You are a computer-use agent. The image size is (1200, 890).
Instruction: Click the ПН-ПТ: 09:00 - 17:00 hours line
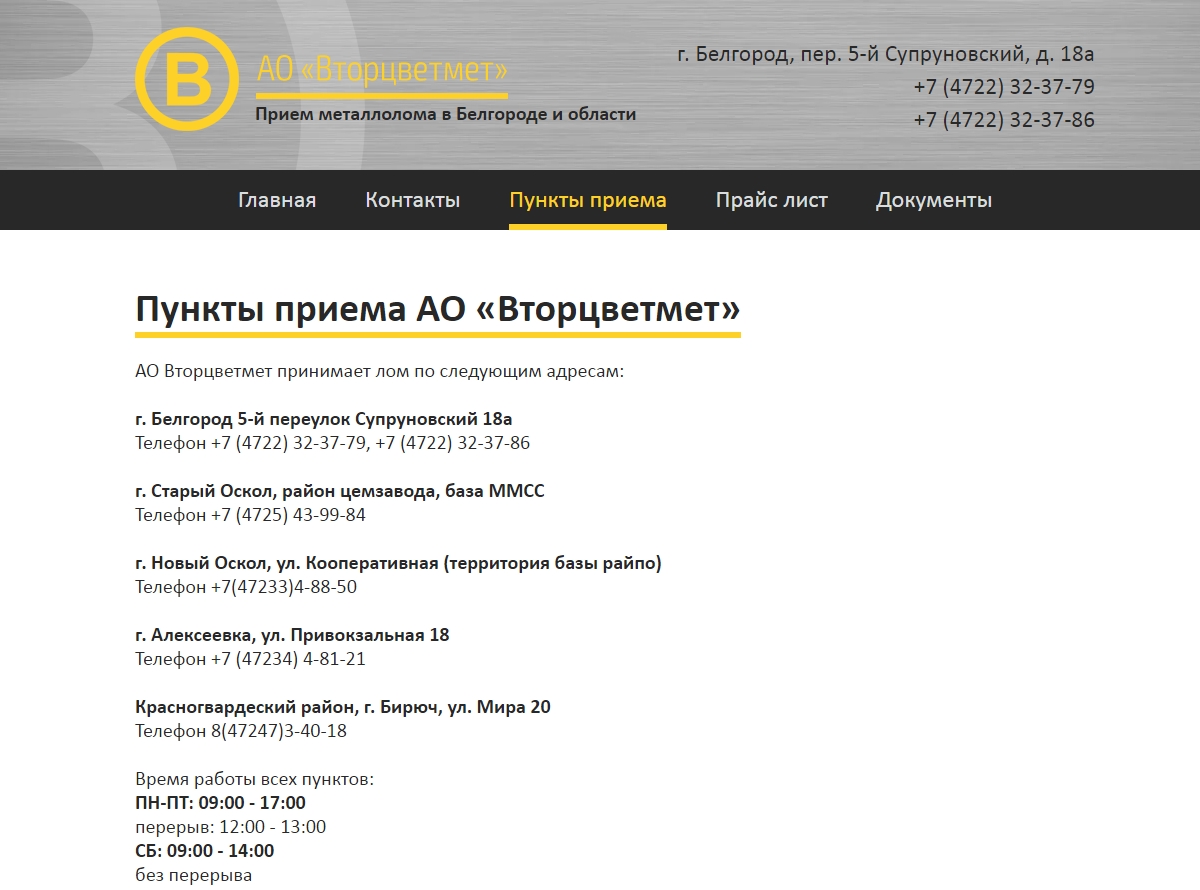point(220,803)
